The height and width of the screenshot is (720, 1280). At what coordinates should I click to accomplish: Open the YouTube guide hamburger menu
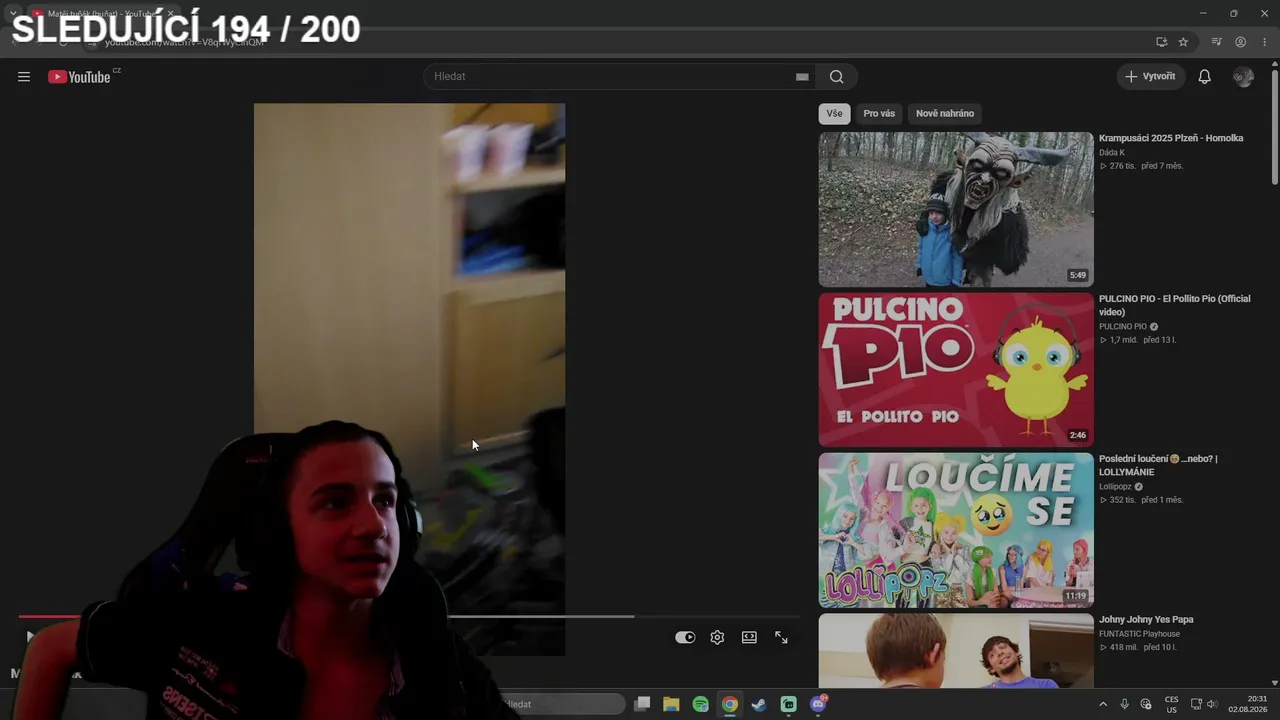coord(24,77)
